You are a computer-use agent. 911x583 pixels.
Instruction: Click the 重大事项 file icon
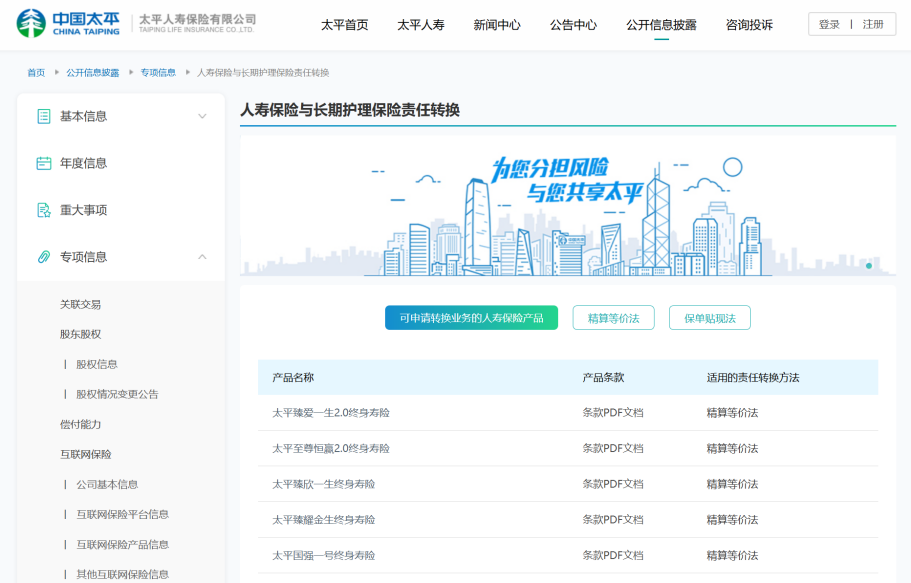coord(43,210)
